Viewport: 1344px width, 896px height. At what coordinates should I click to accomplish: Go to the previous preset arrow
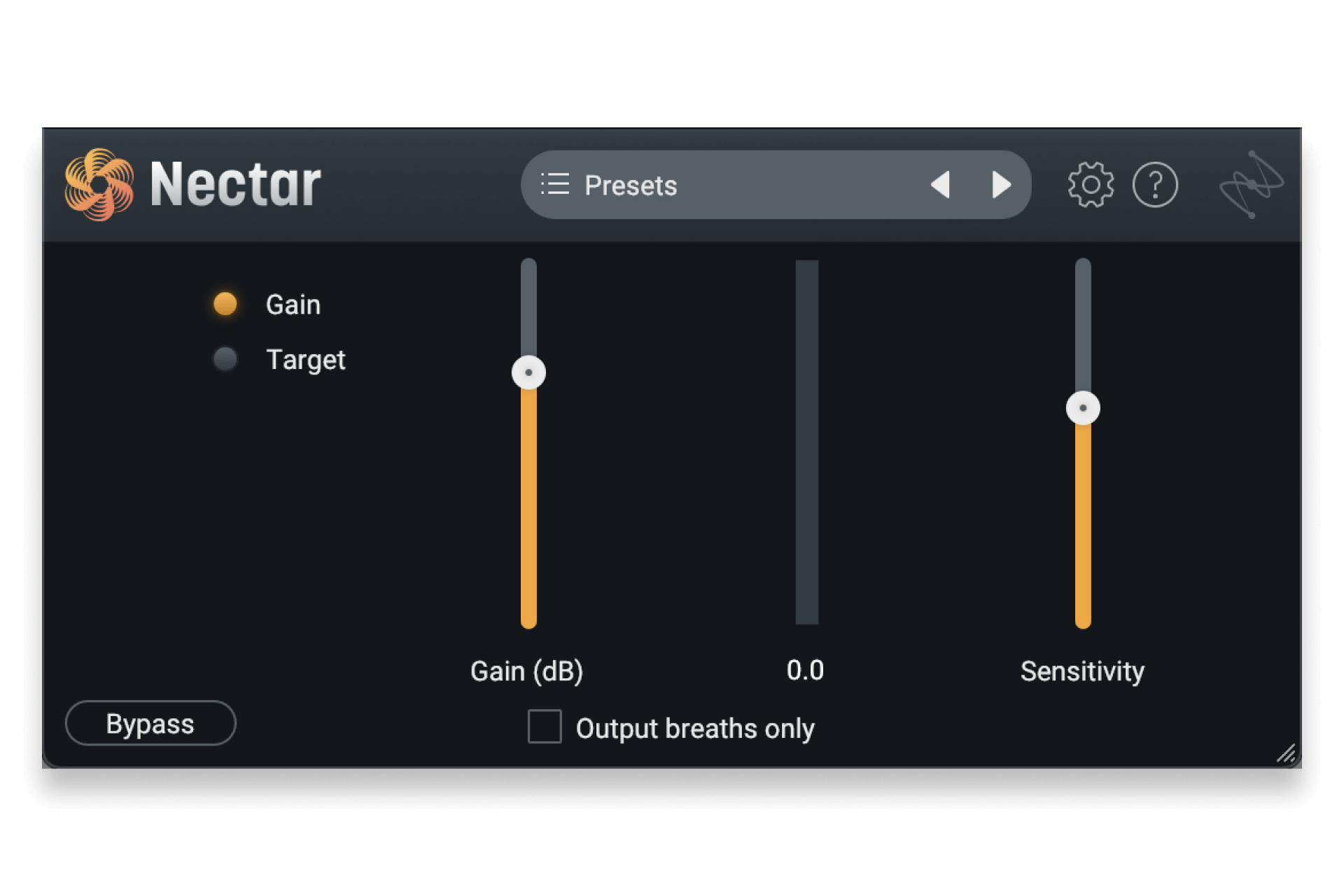coord(941,185)
